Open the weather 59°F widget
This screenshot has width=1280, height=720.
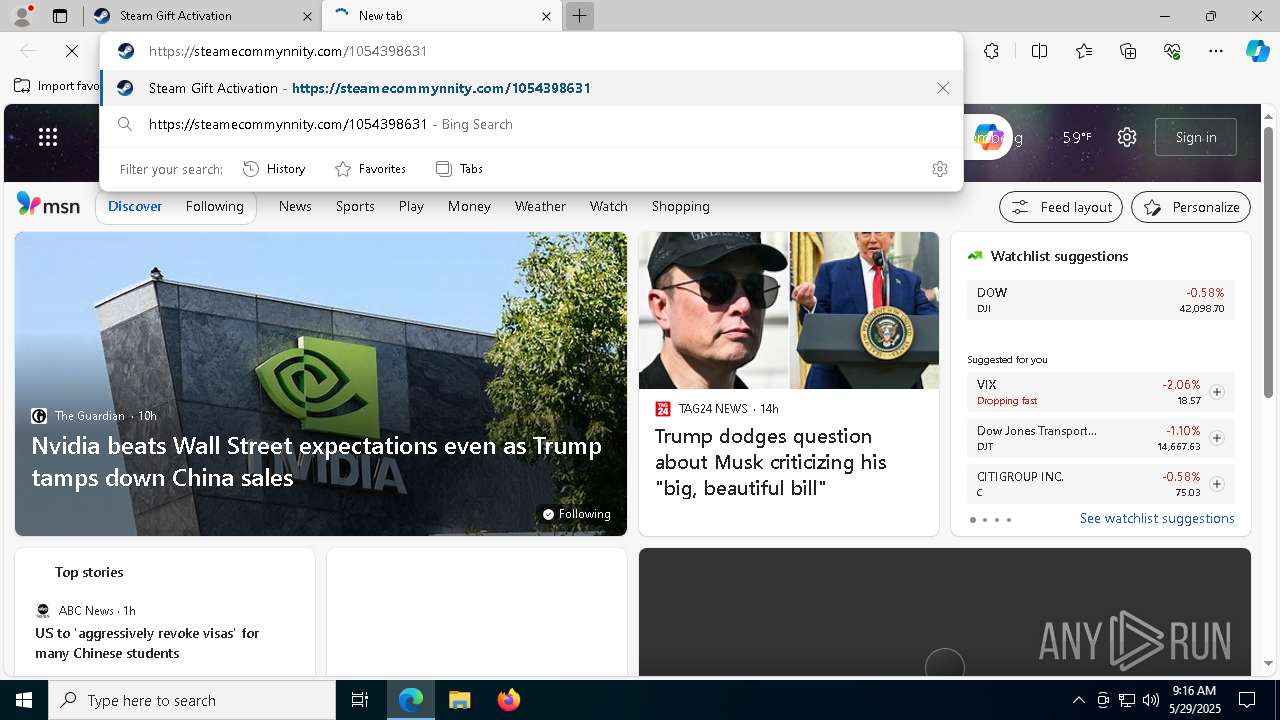(1076, 137)
